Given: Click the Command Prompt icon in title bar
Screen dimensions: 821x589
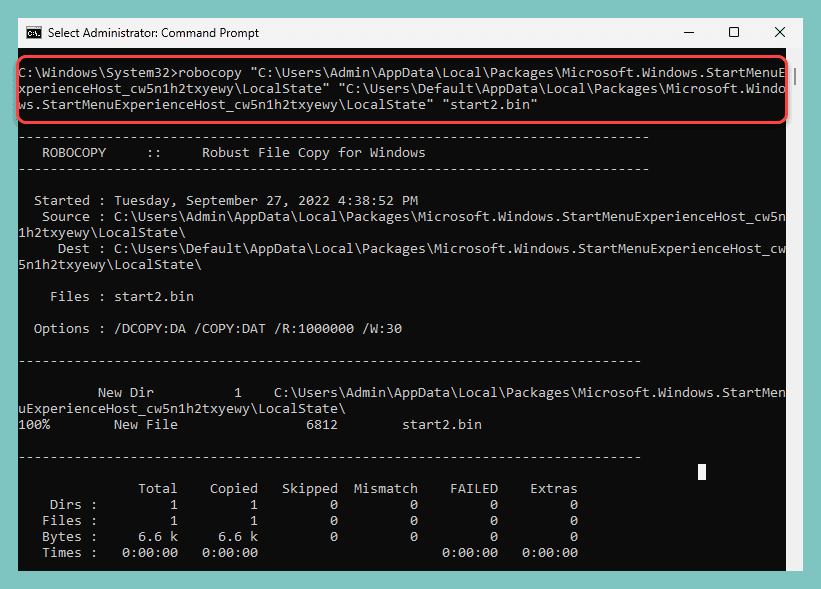Looking at the screenshot, I should [x=34, y=33].
